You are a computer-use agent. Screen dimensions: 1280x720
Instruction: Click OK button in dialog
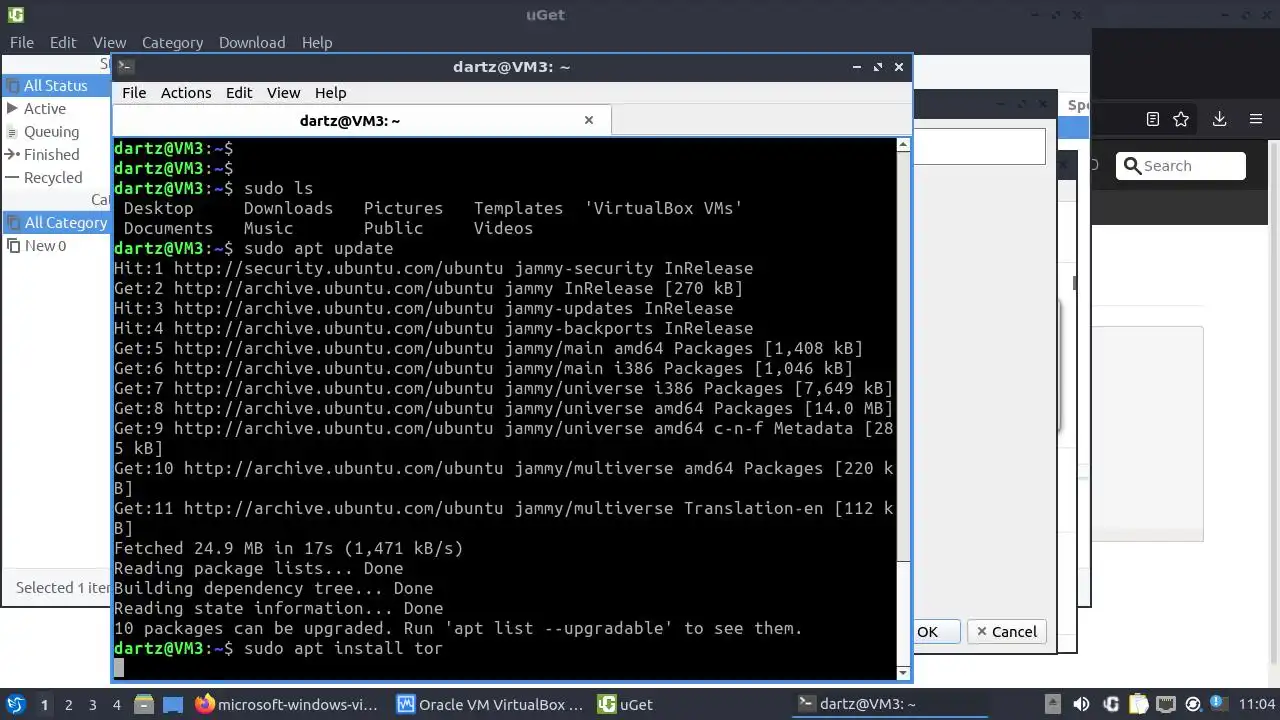[x=936, y=631]
